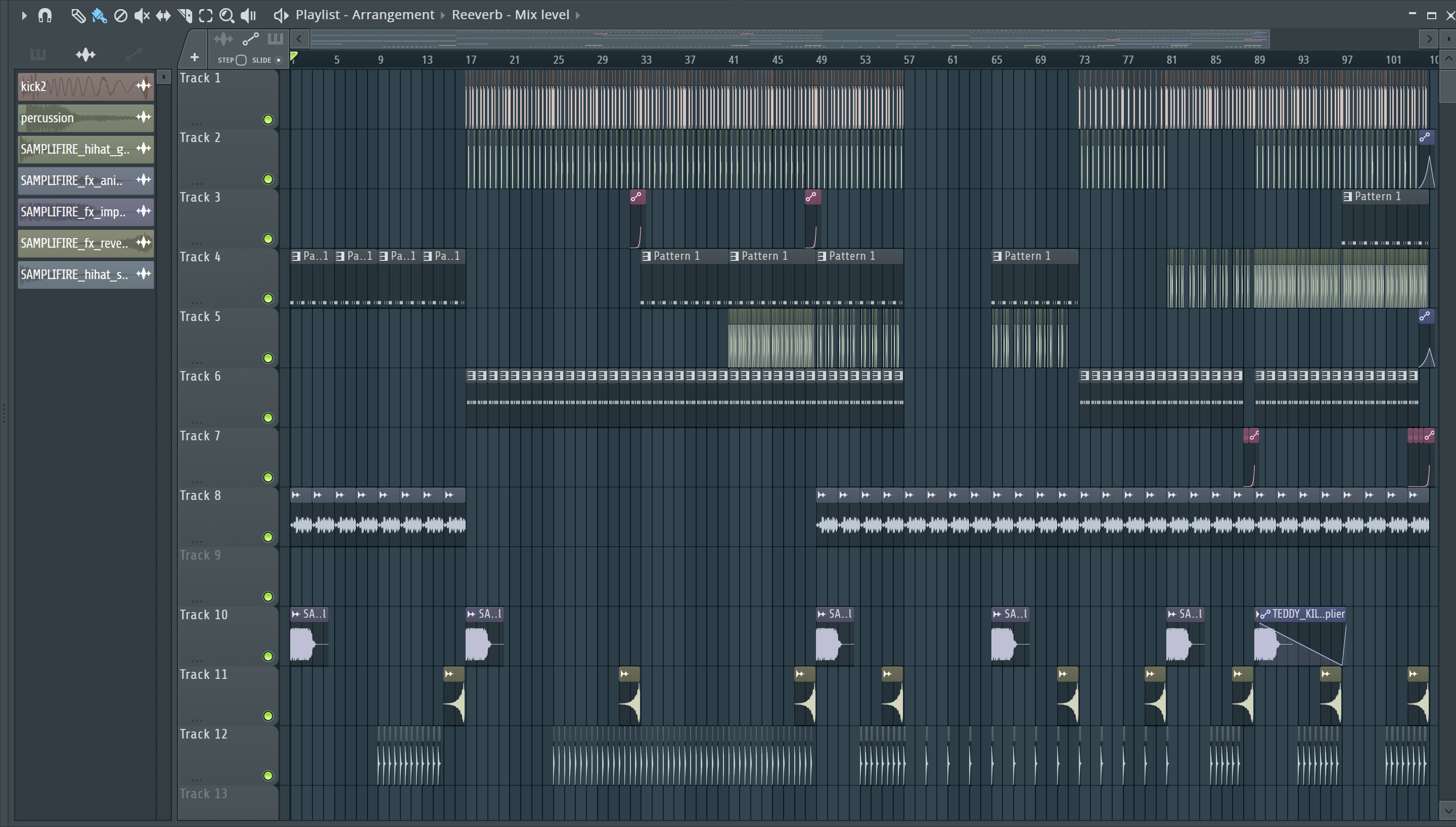Select the Slice tool
The width and height of the screenshot is (1456, 827).
coord(185,15)
